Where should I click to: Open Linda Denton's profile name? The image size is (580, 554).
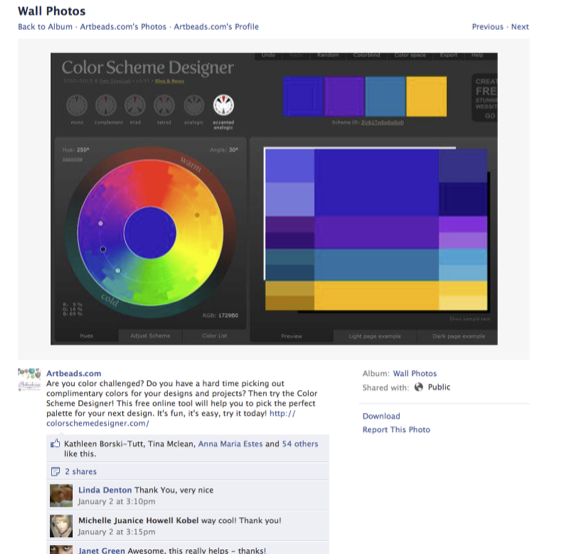pos(105,490)
